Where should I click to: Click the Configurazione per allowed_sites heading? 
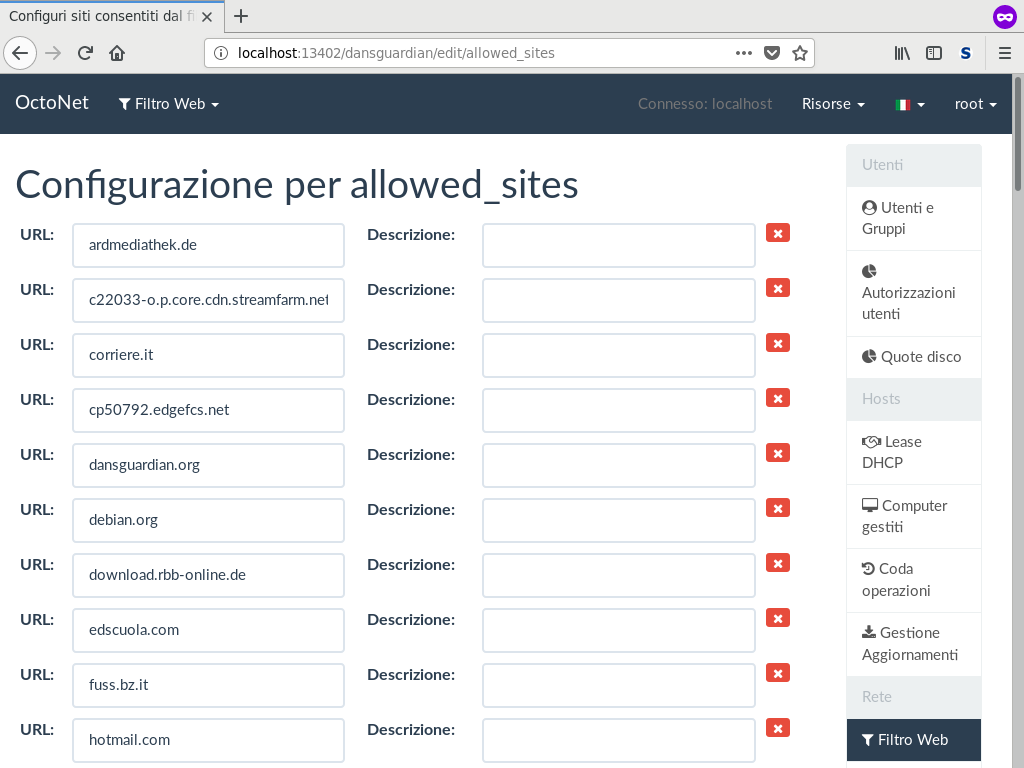[x=296, y=185]
